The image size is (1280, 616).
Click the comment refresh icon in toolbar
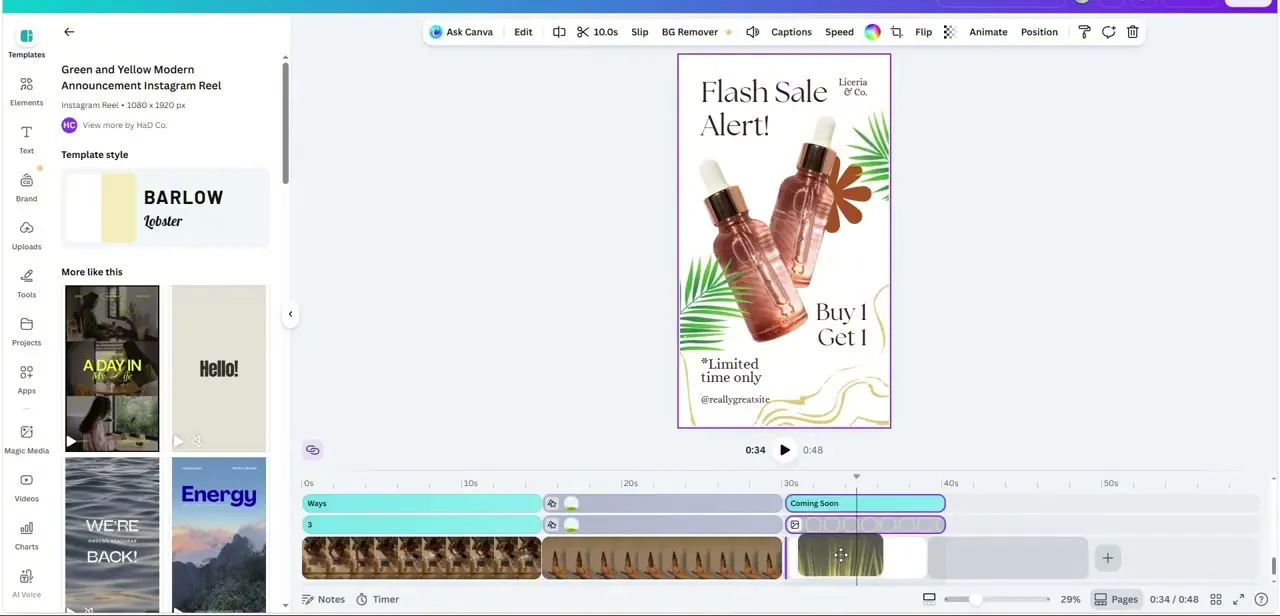1109,32
